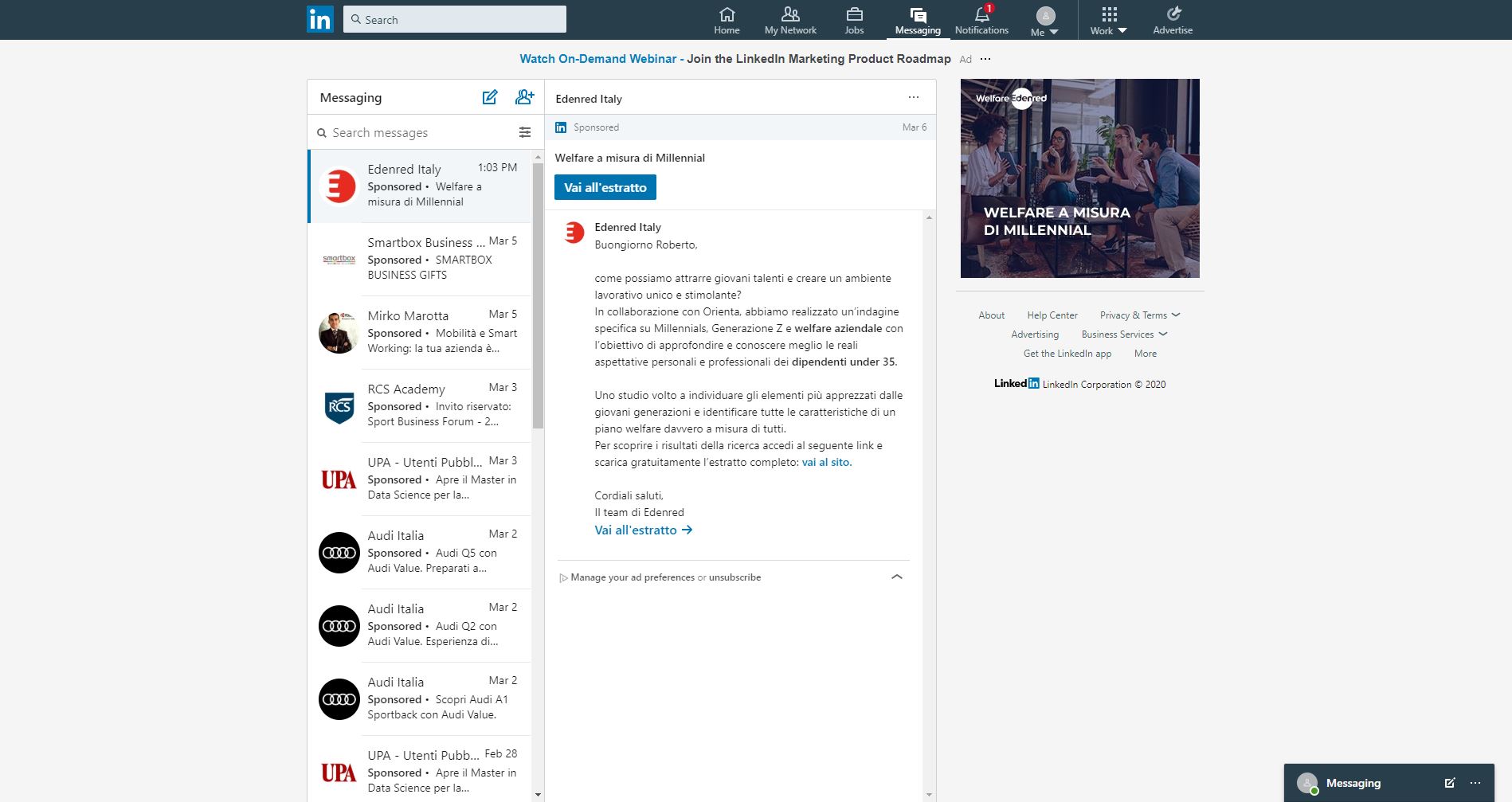Open Audi Italia Q5 conversation
The width and height of the screenshot is (1512, 802).
click(420, 552)
